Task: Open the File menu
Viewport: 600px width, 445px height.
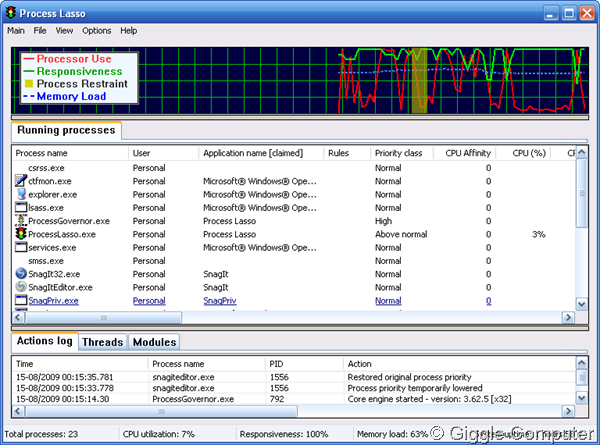Action: pyautogui.click(x=40, y=31)
